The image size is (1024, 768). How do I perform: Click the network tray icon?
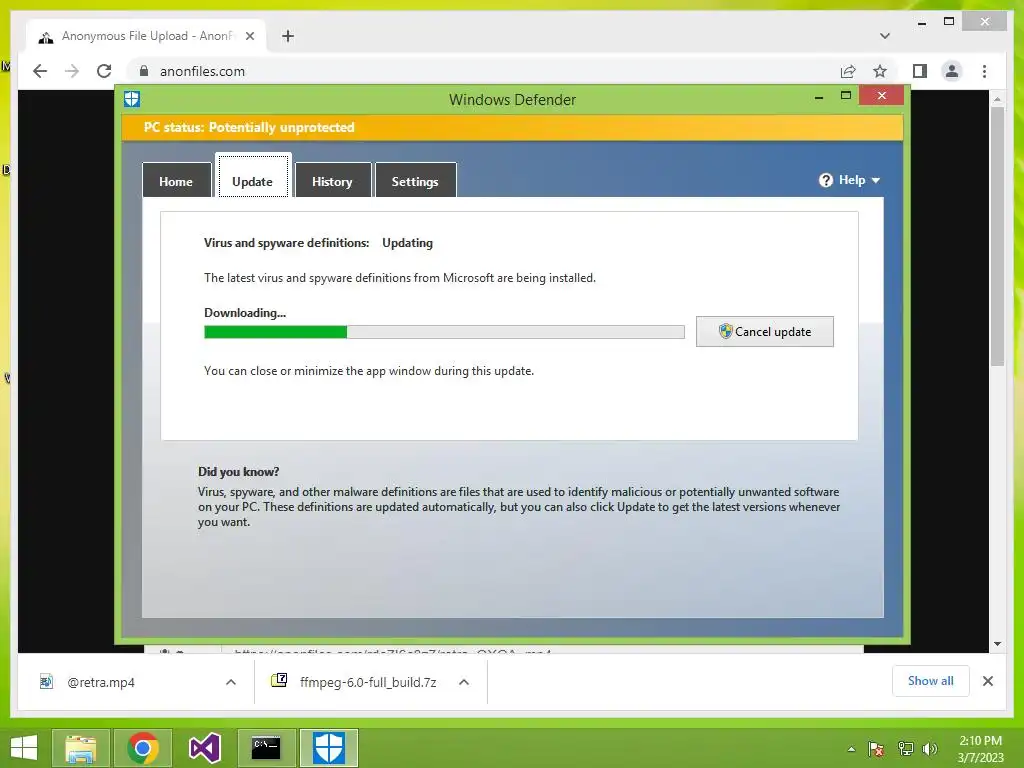pyautogui.click(x=905, y=749)
